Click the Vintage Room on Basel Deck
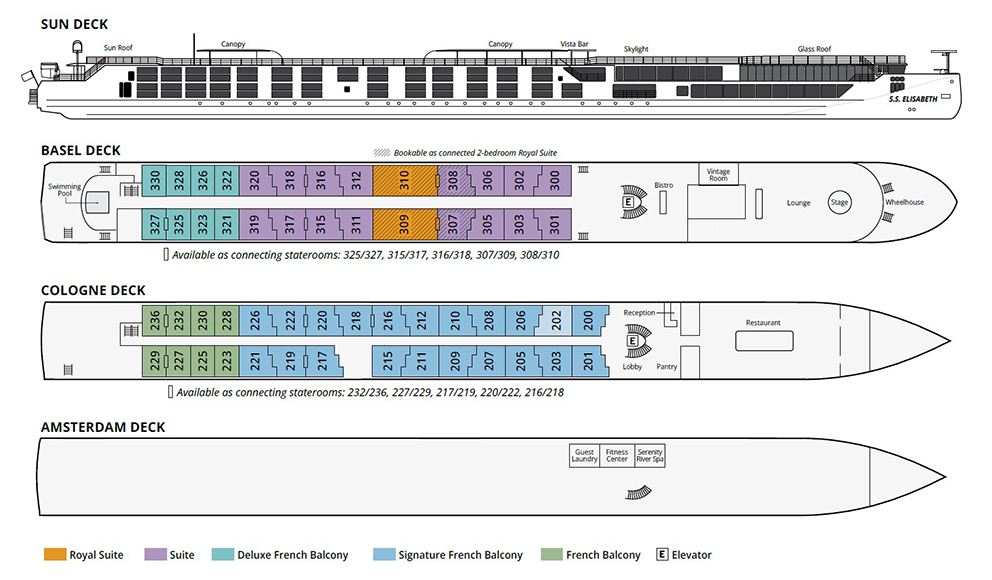The image size is (992, 580). coord(718,173)
